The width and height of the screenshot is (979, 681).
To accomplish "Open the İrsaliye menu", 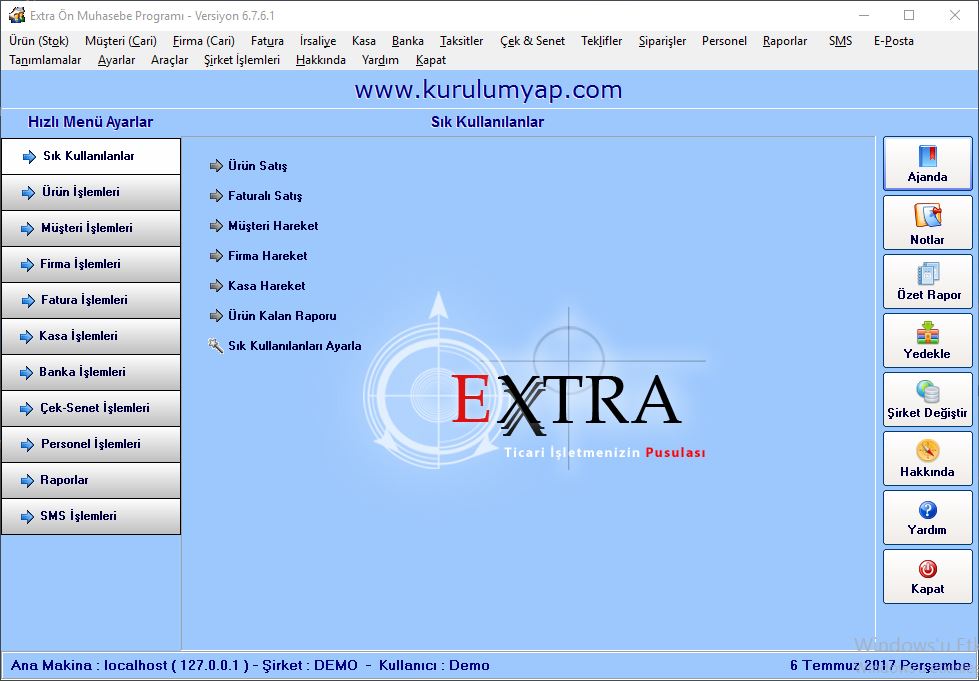I will [x=318, y=41].
